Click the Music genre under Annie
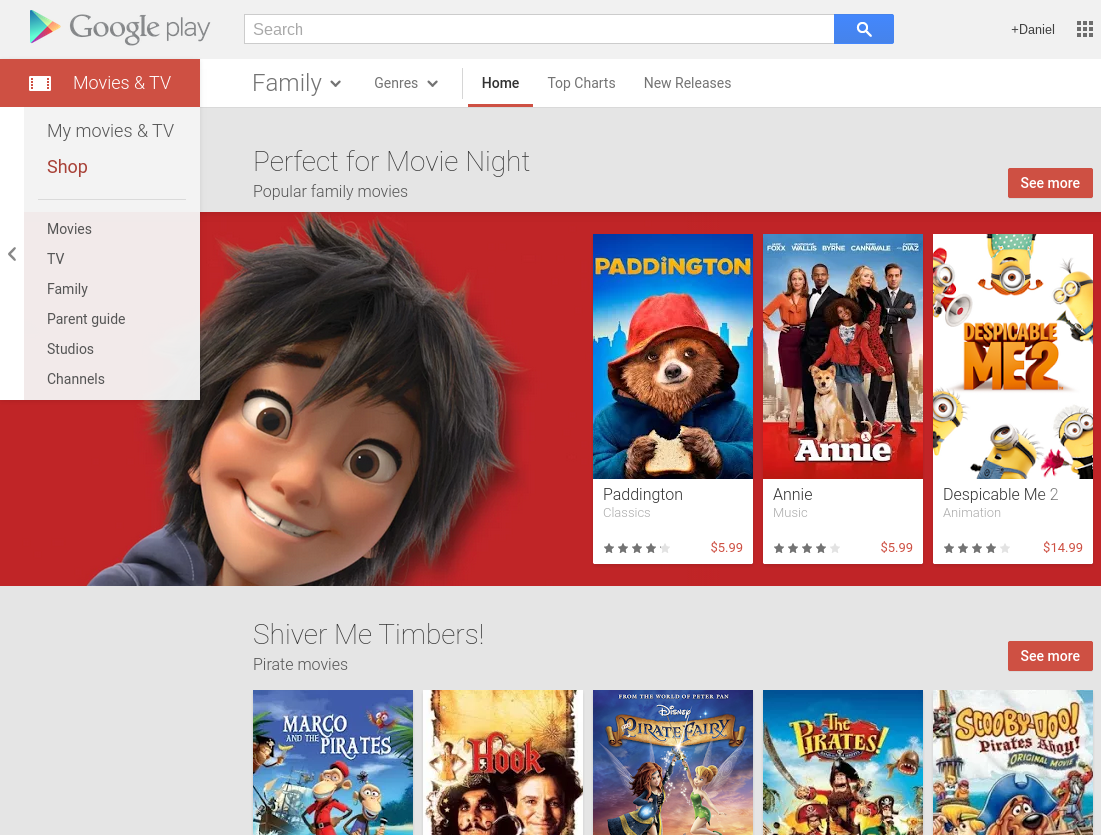 click(x=790, y=513)
